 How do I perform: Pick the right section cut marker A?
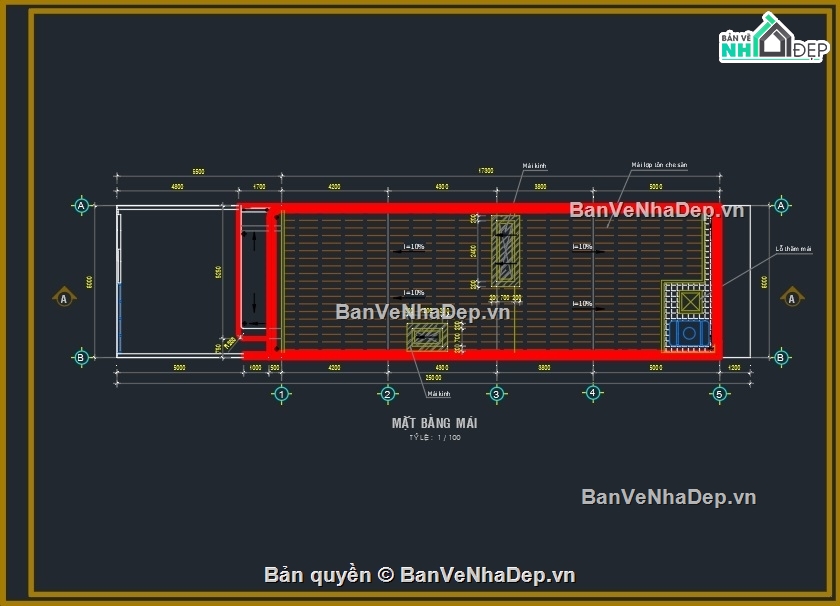click(792, 297)
